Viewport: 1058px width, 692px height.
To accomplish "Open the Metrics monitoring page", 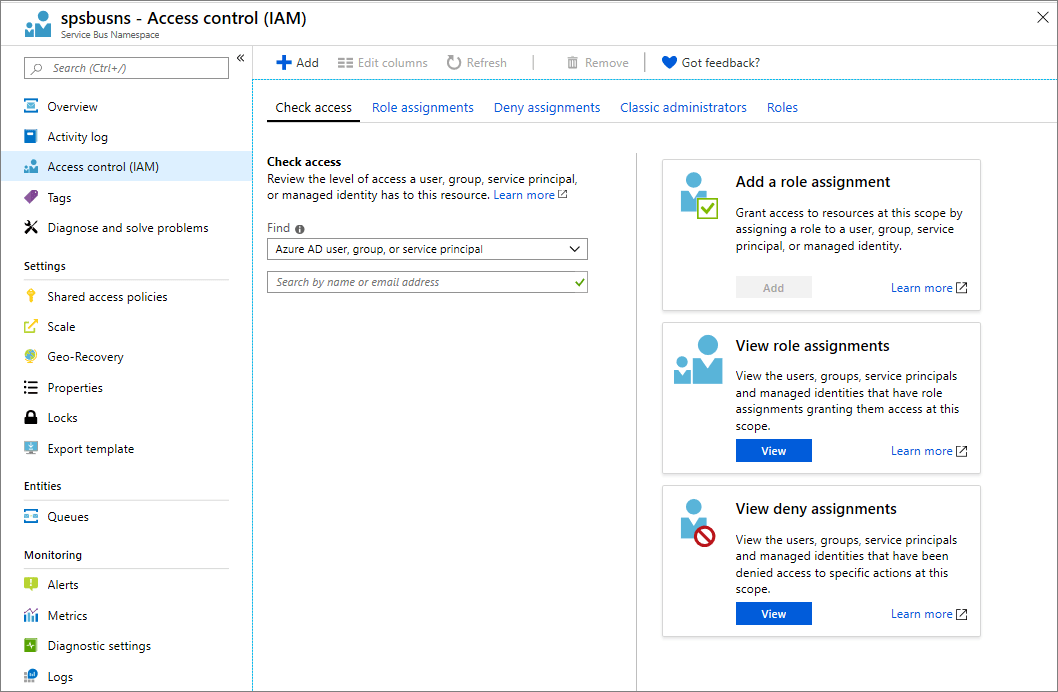I will [x=64, y=615].
